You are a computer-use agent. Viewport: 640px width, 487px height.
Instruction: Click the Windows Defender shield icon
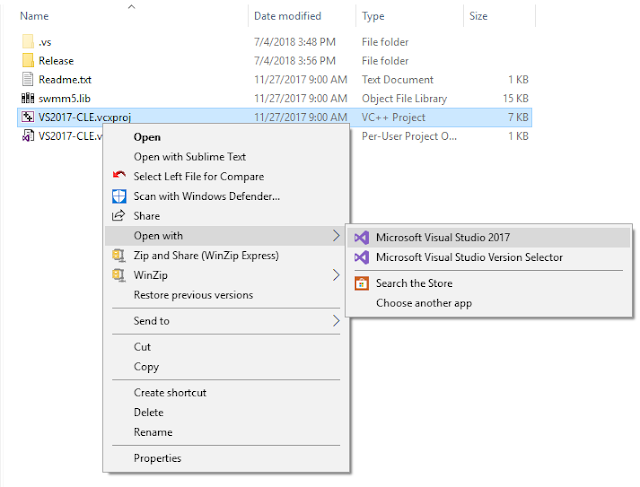[120, 196]
